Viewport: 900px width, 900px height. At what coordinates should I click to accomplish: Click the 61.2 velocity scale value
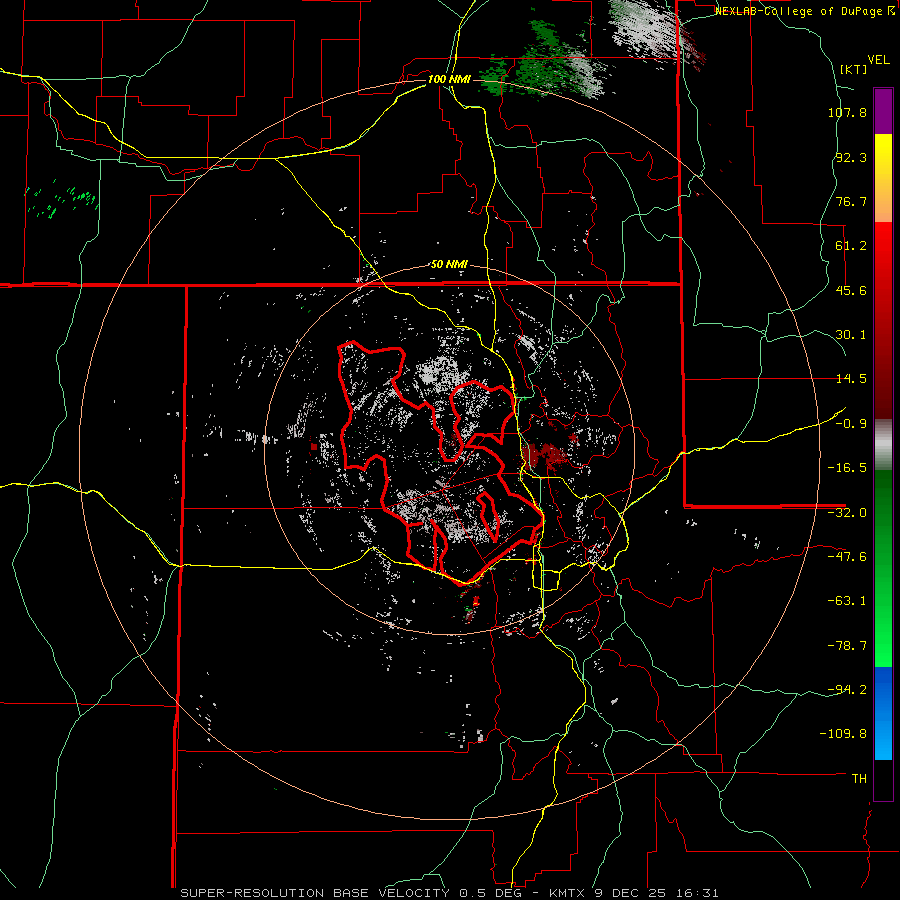click(x=851, y=246)
